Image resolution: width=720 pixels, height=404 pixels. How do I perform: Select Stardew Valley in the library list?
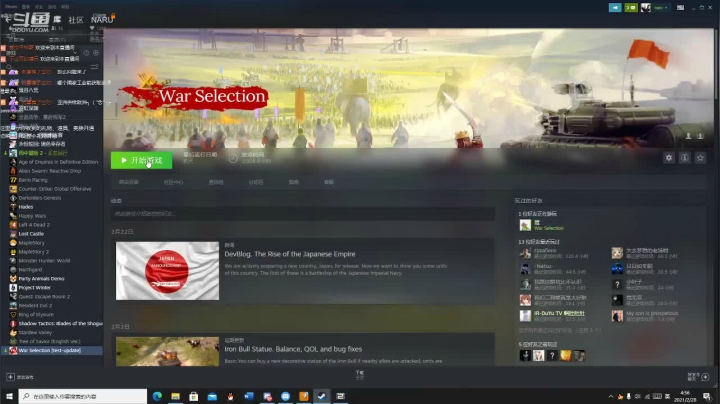35,332
